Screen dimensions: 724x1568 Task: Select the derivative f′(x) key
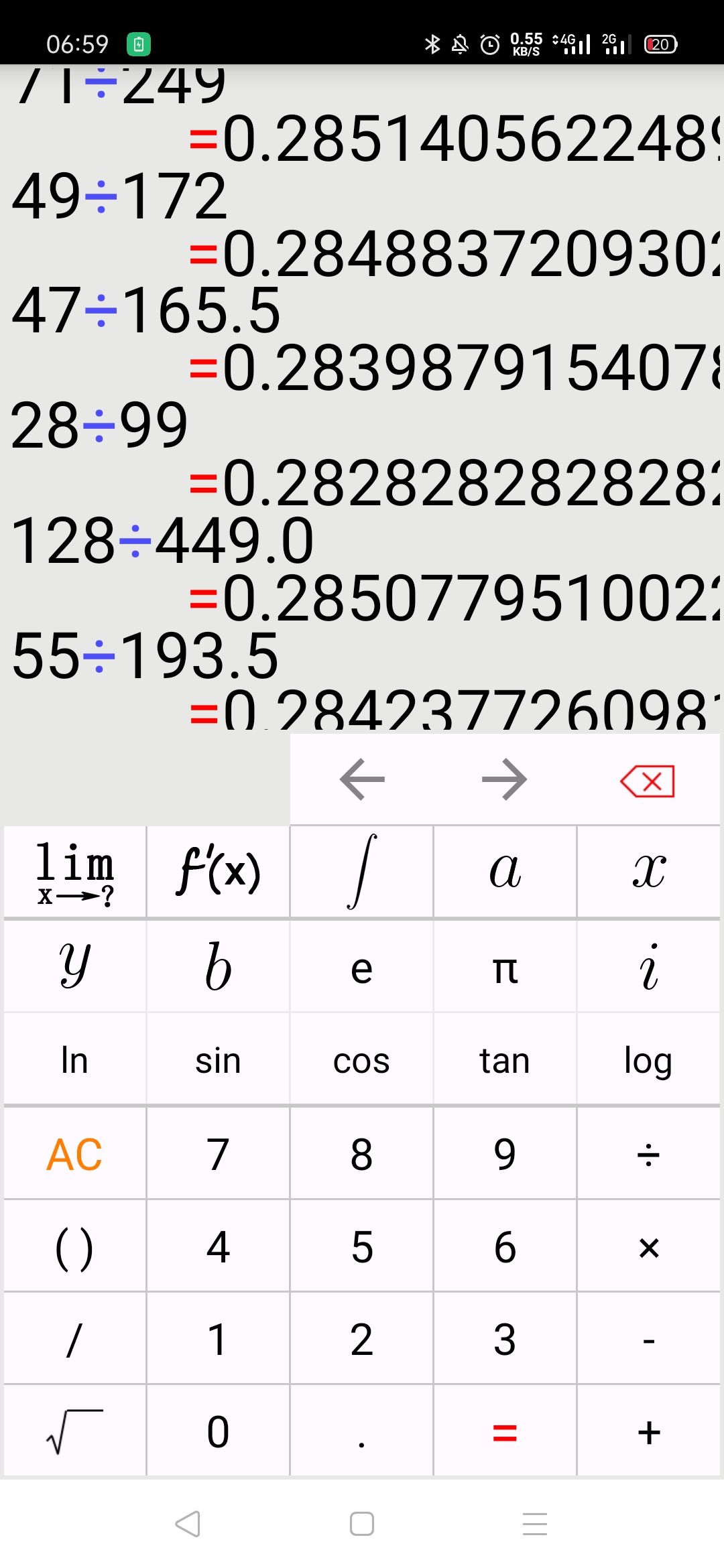218,872
